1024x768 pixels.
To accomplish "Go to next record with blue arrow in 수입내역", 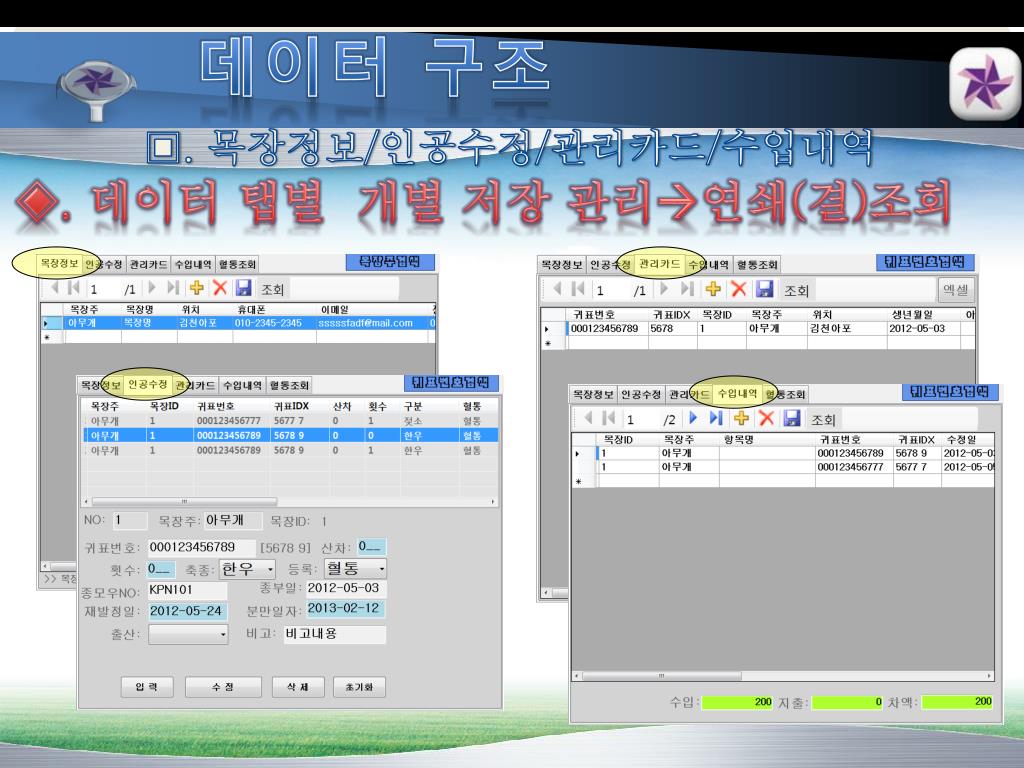I will (694, 417).
